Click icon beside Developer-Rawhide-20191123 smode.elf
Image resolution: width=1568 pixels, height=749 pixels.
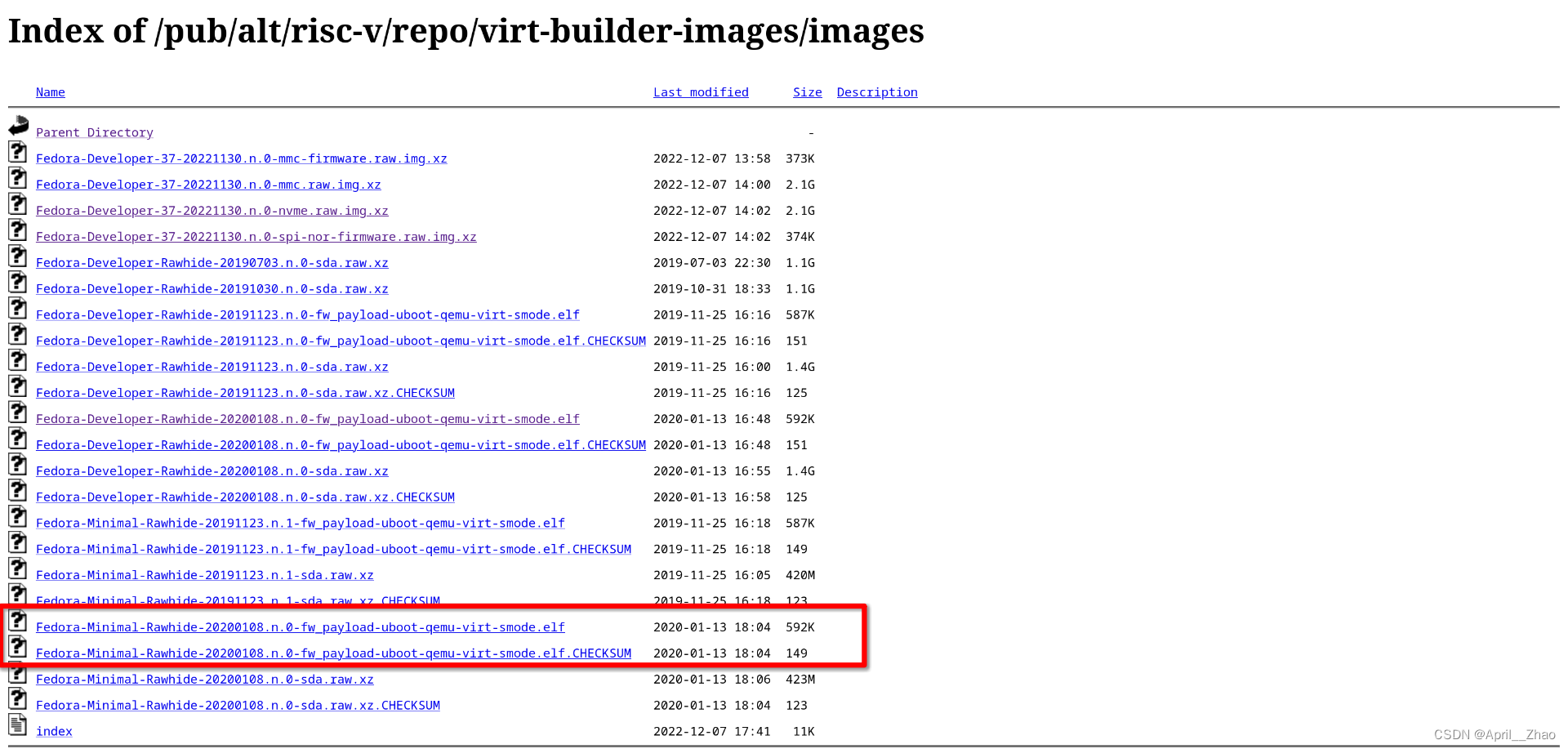point(18,309)
